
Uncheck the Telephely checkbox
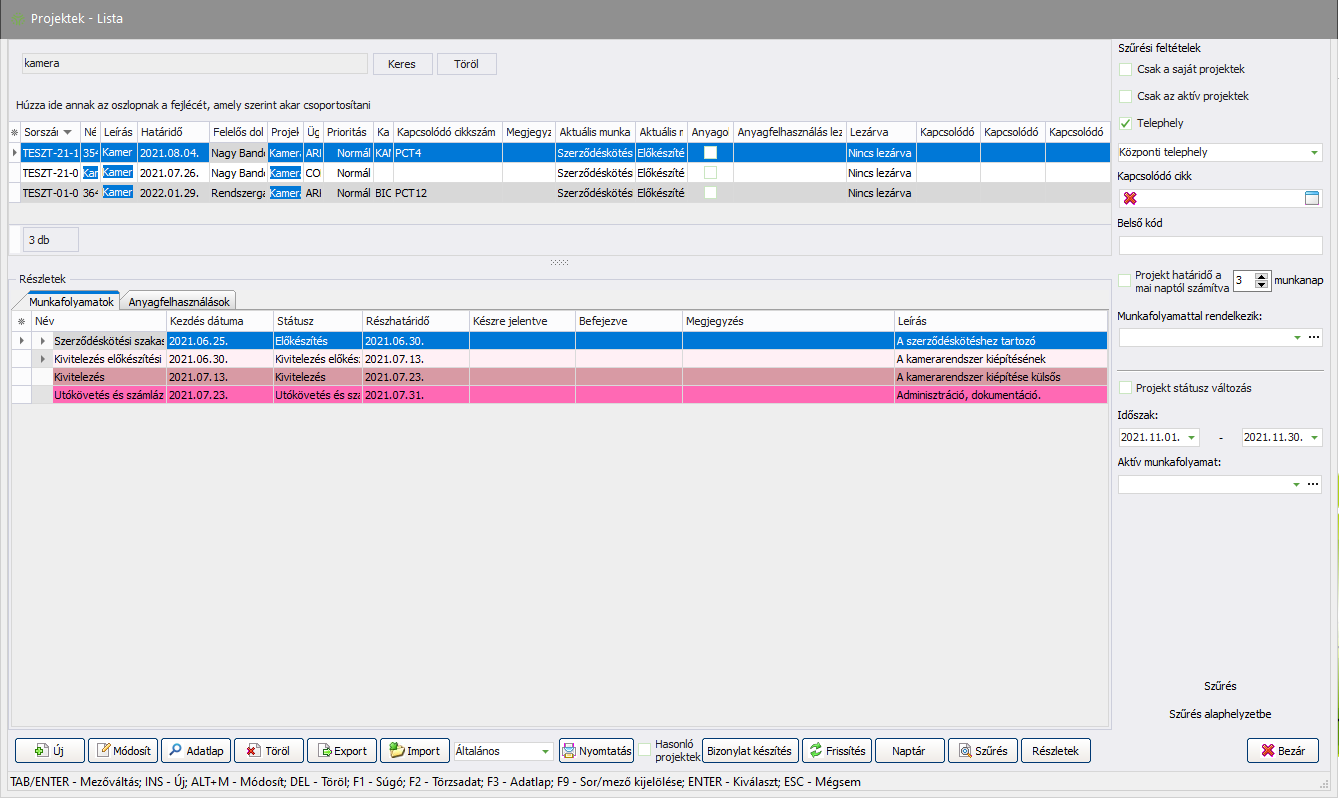[x=1126, y=124]
